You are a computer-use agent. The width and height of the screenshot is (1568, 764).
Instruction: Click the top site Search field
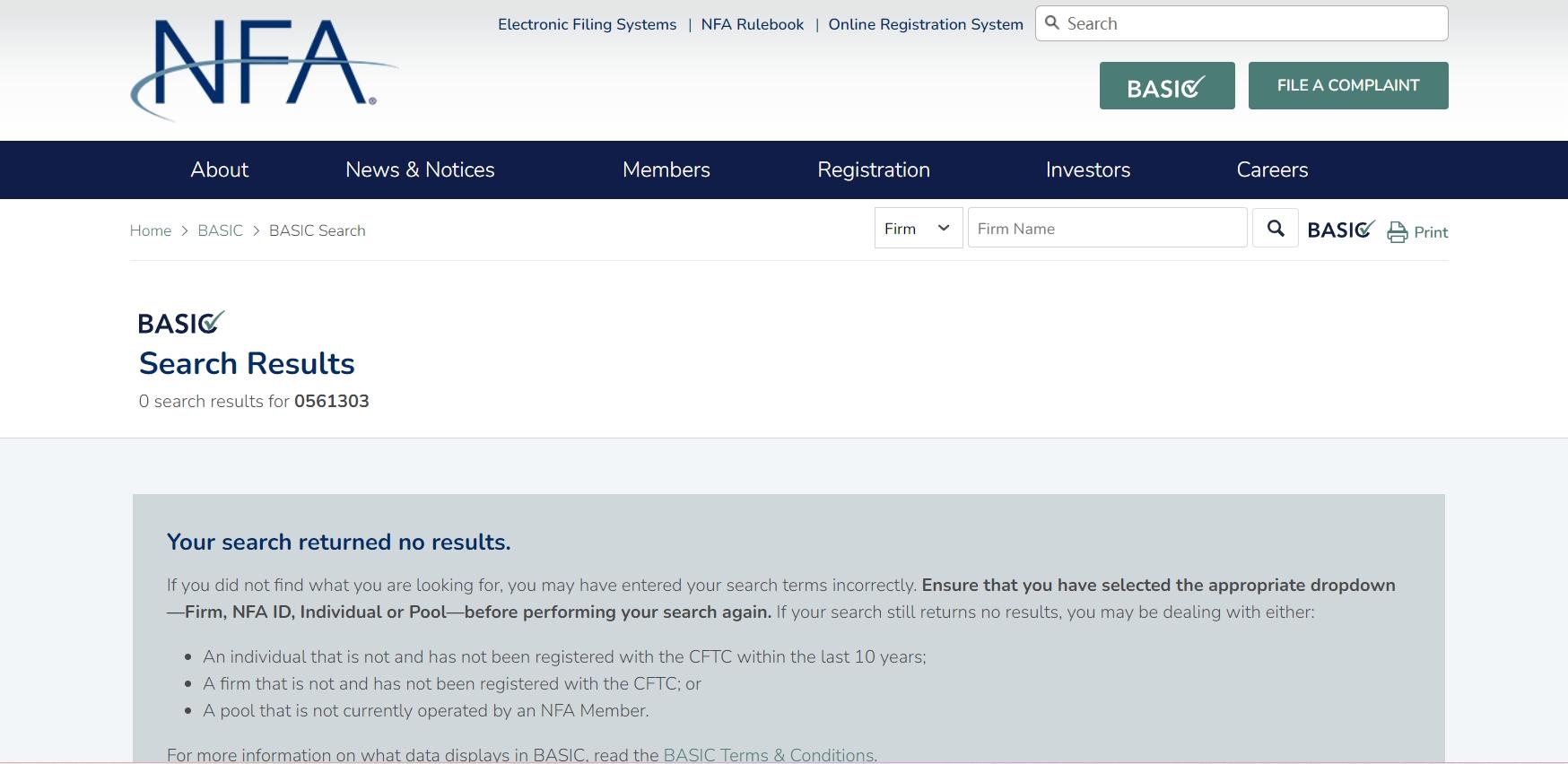pos(1241,23)
